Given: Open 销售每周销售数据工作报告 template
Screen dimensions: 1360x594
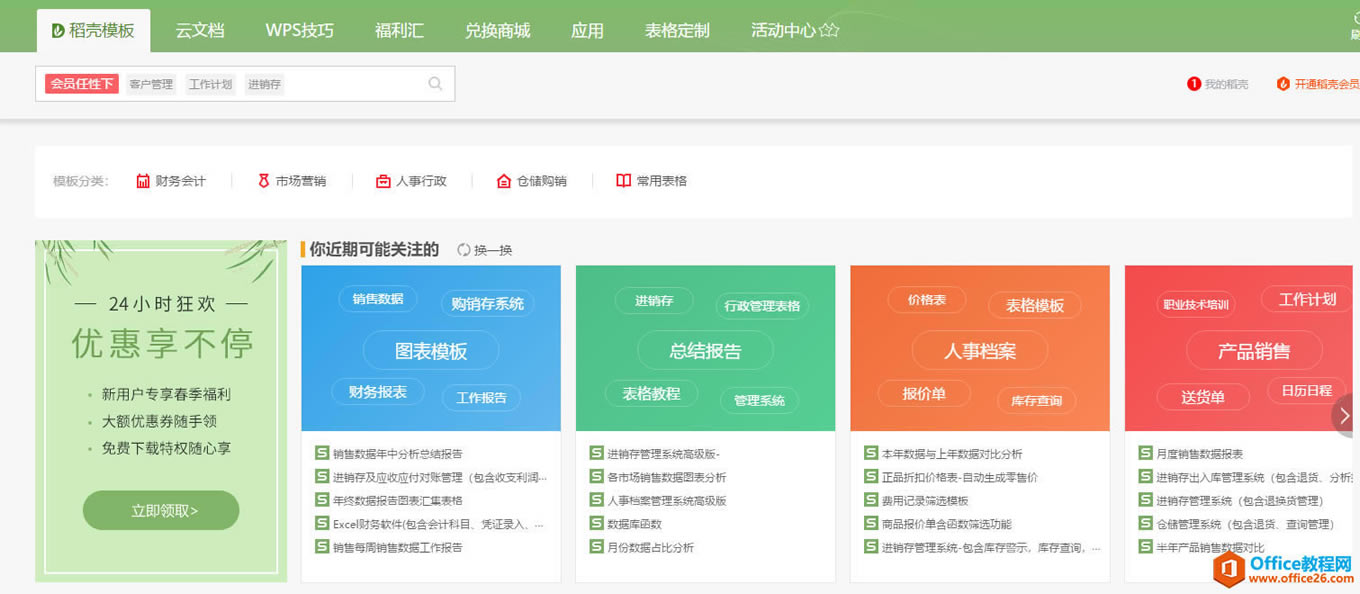Looking at the screenshot, I should pos(397,547).
